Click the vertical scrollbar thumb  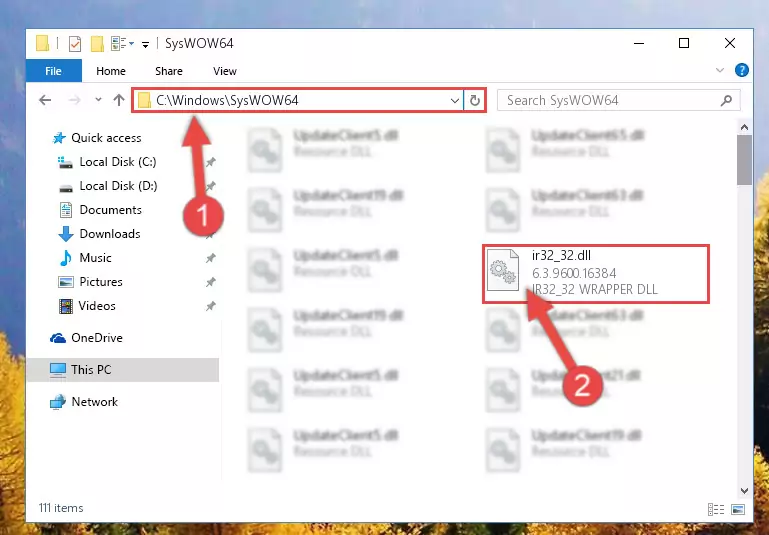point(744,160)
